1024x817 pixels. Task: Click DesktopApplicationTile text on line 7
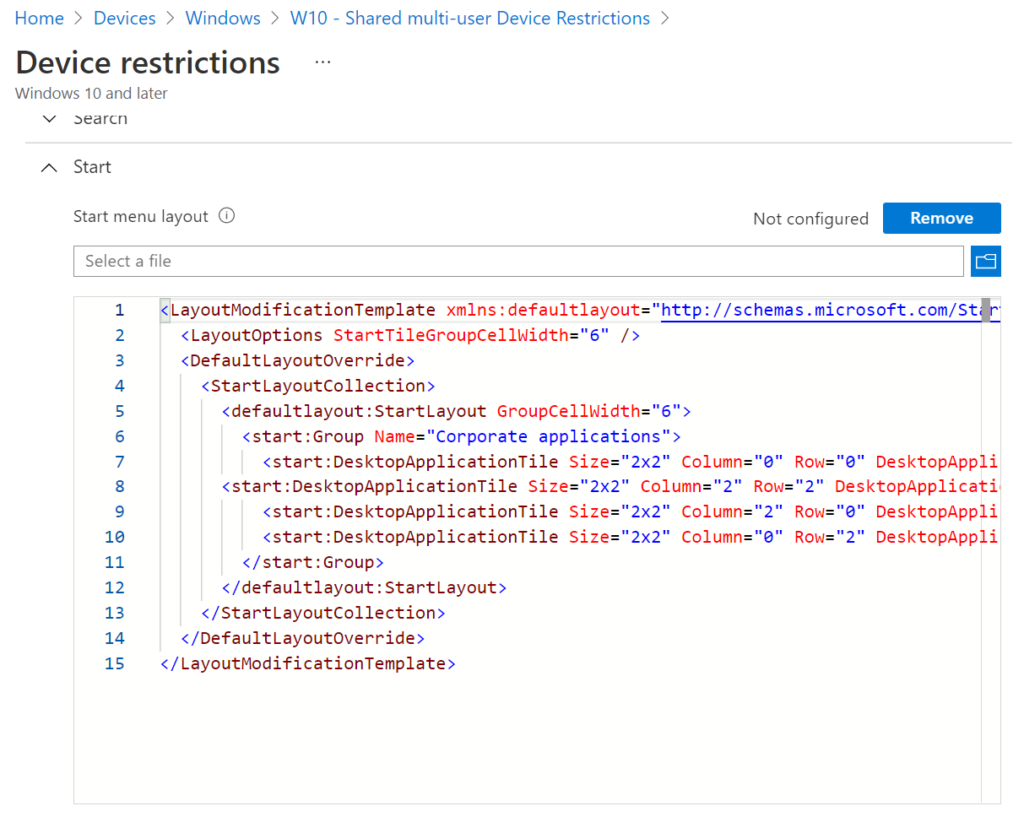tap(446, 462)
